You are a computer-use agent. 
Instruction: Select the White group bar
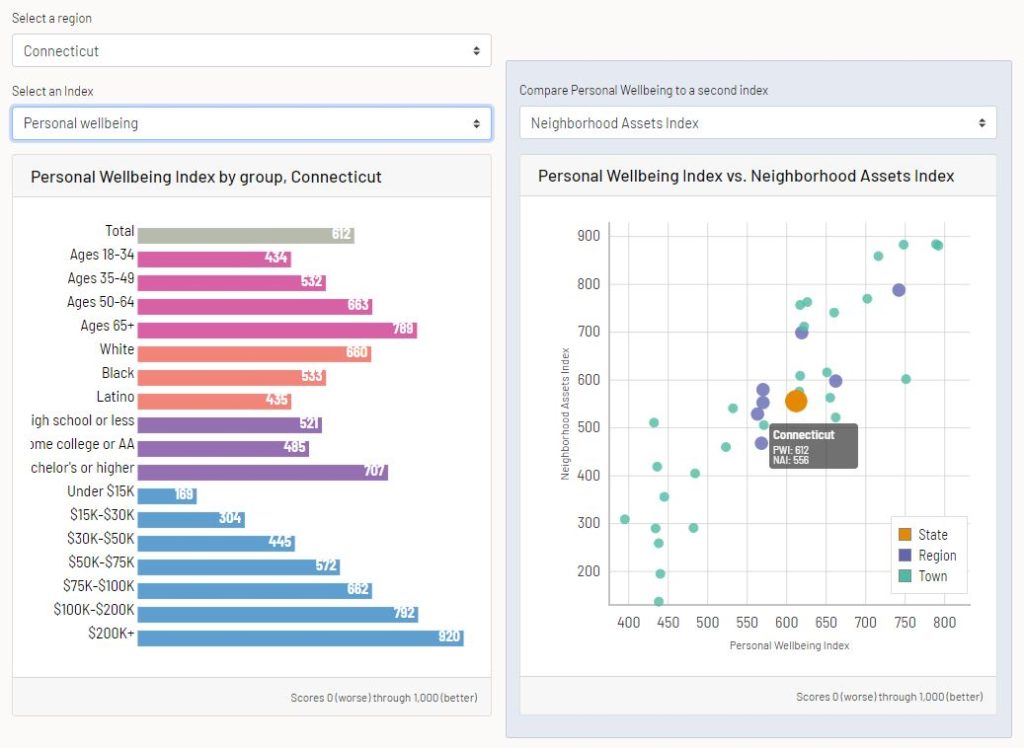pos(254,353)
